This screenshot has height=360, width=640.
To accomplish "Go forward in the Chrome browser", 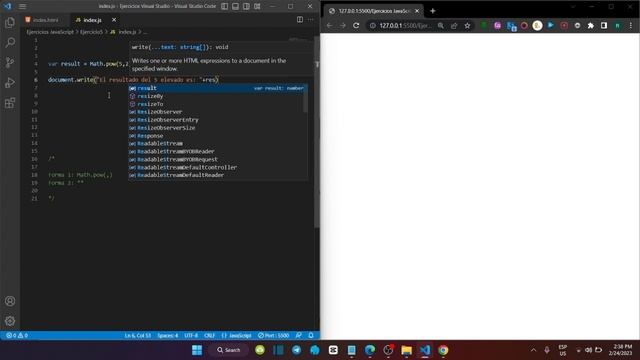I will (x=342, y=25).
